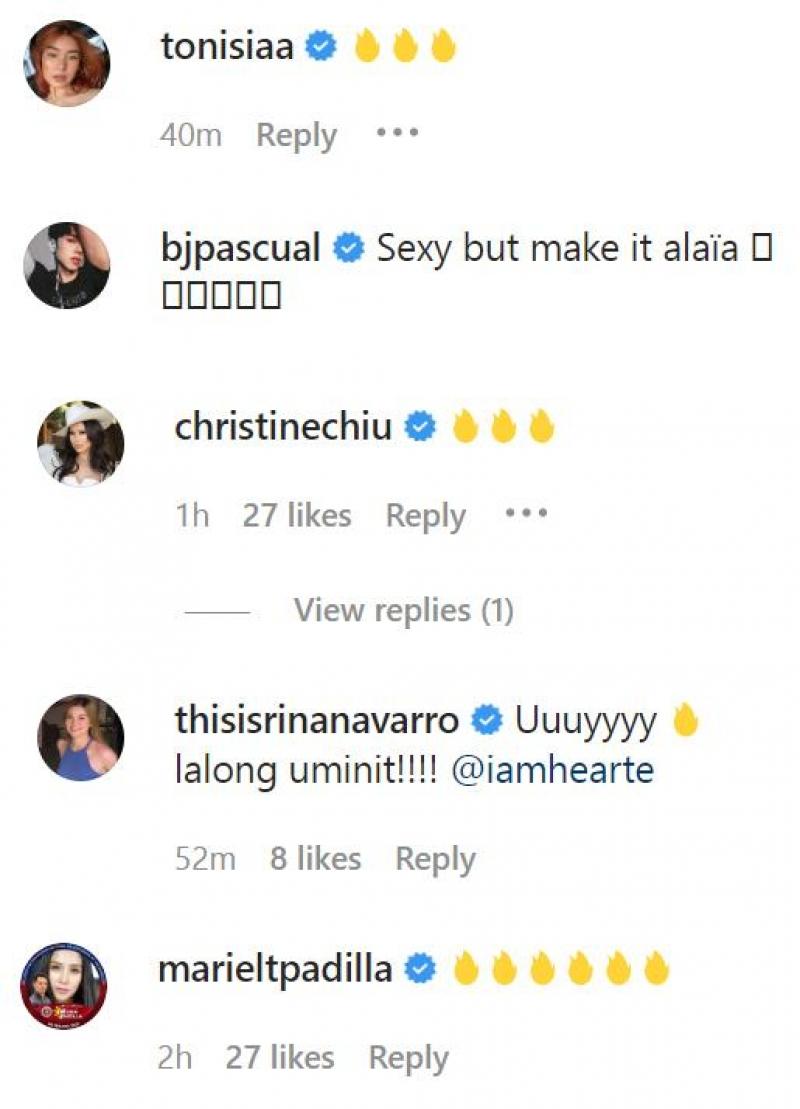
Task: Open the marieltpadilla username link
Action: point(275,969)
